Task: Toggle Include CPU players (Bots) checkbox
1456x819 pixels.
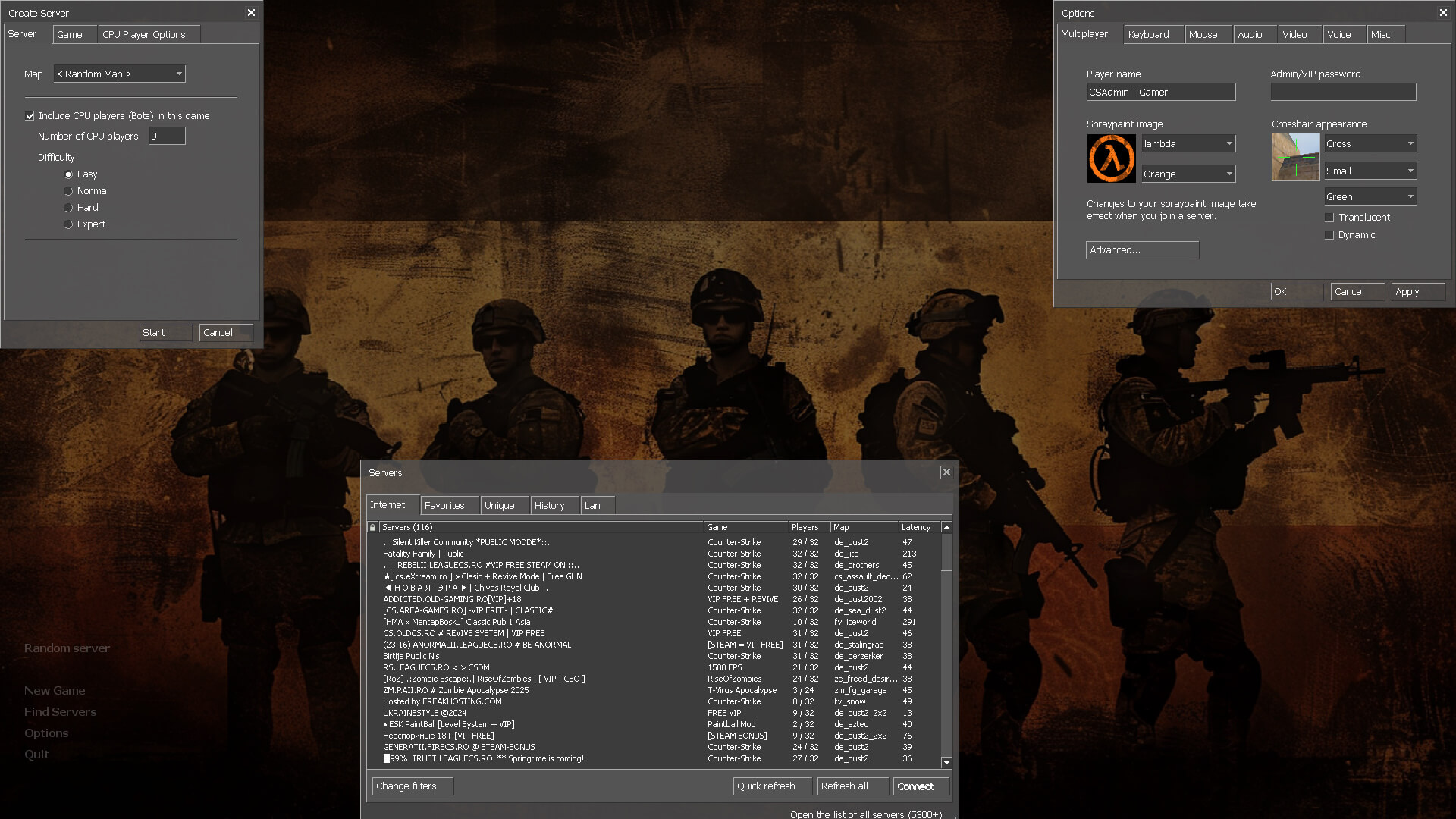Action: (30, 116)
